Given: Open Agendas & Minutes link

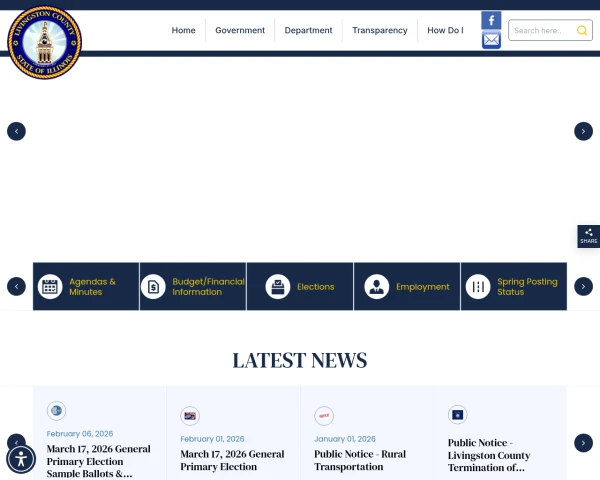Looking at the screenshot, I should pos(93,287).
